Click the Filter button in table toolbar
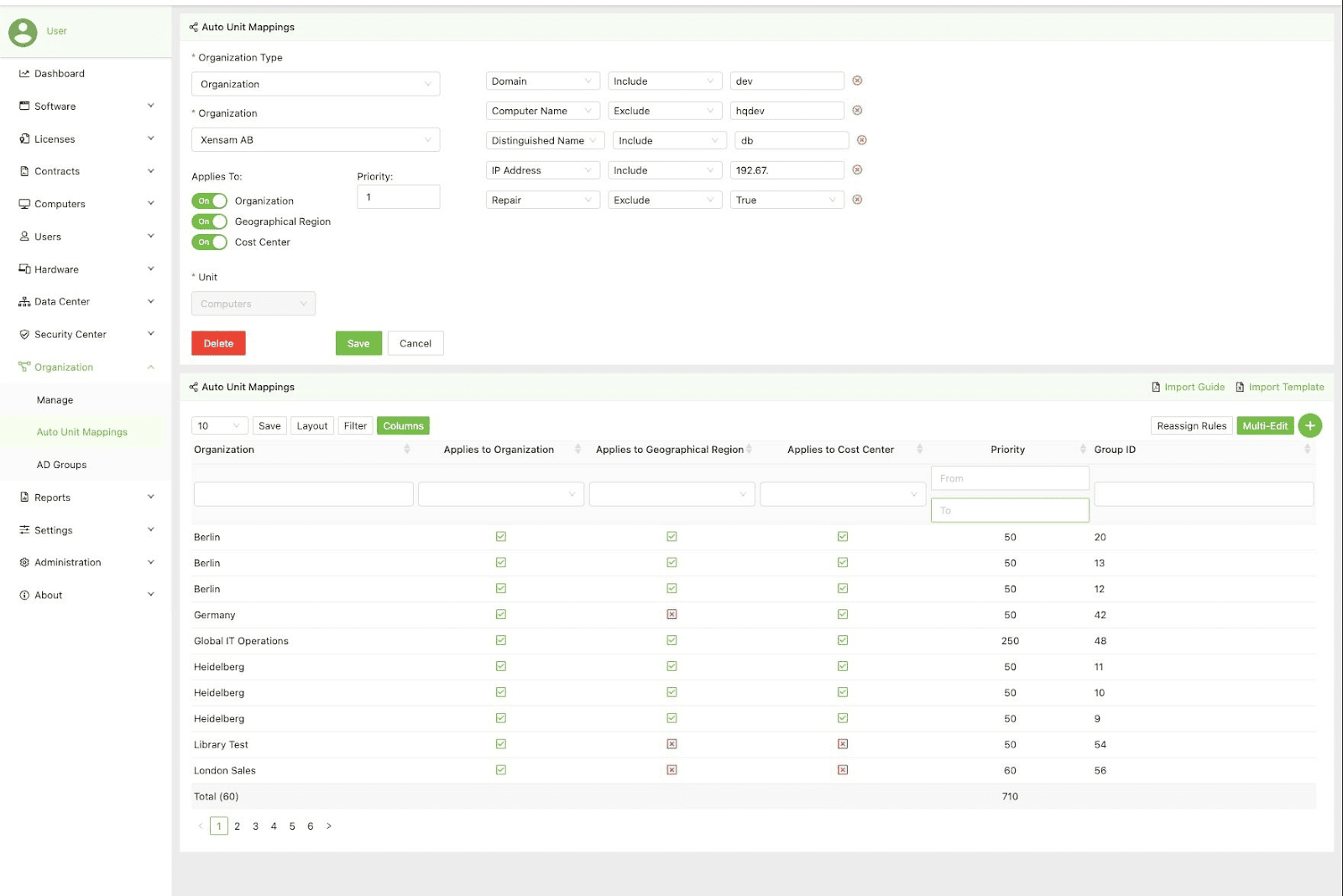The height and width of the screenshot is (896, 1343). tap(355, 426)
